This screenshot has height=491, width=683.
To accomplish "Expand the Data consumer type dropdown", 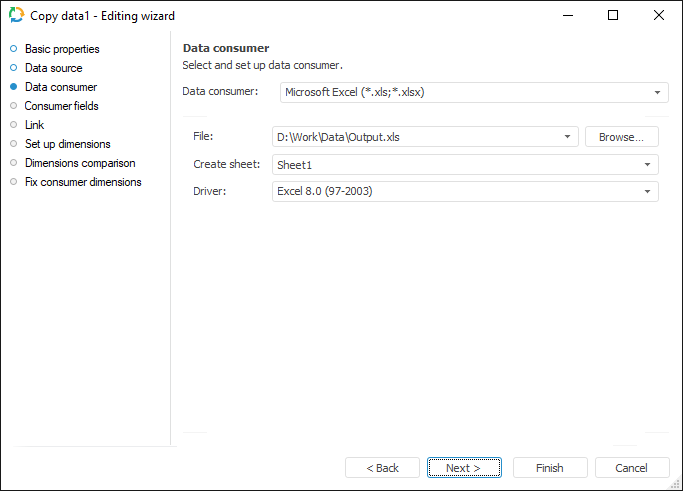I will click(x=658, y=93).
